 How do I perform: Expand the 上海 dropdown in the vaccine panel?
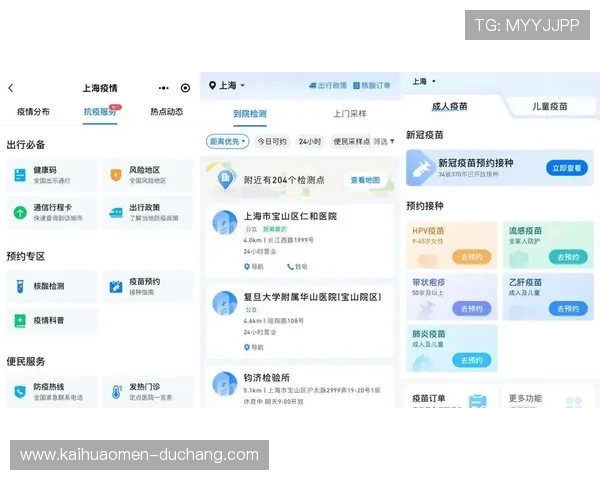pos(424,81)
